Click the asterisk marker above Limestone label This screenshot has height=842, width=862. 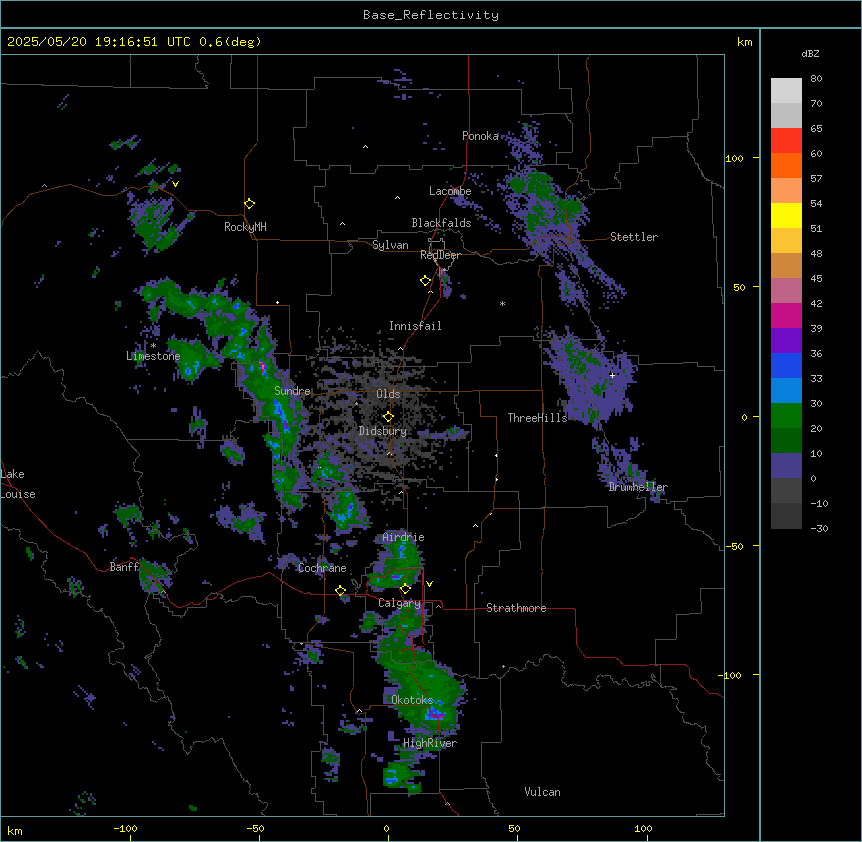pos(153,346)
